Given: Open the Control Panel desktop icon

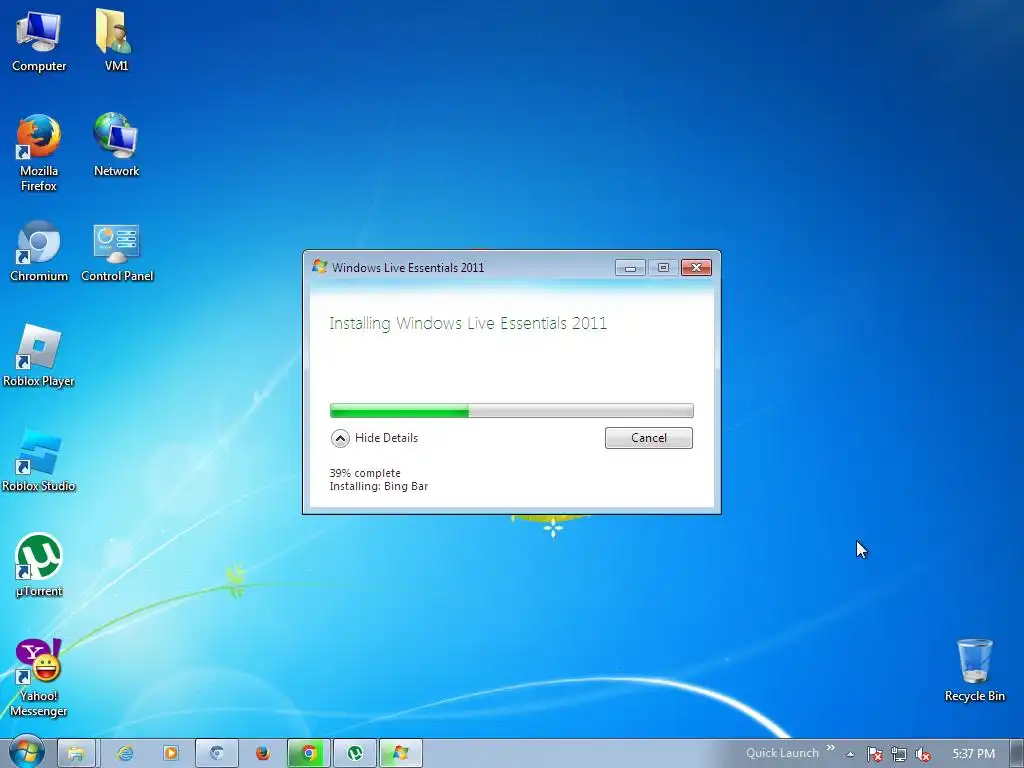Looking at the screenshot, I should [x=117, y=251].
